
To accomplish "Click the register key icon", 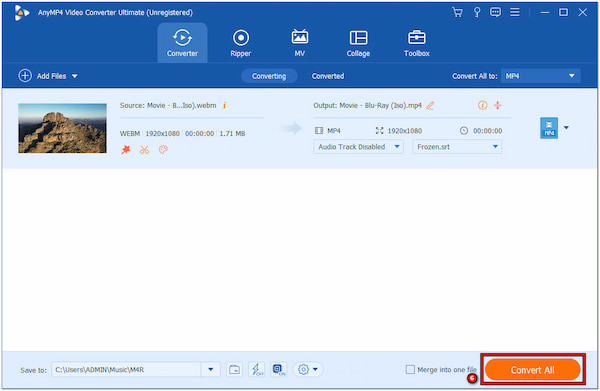I will [x=477, y=12].
